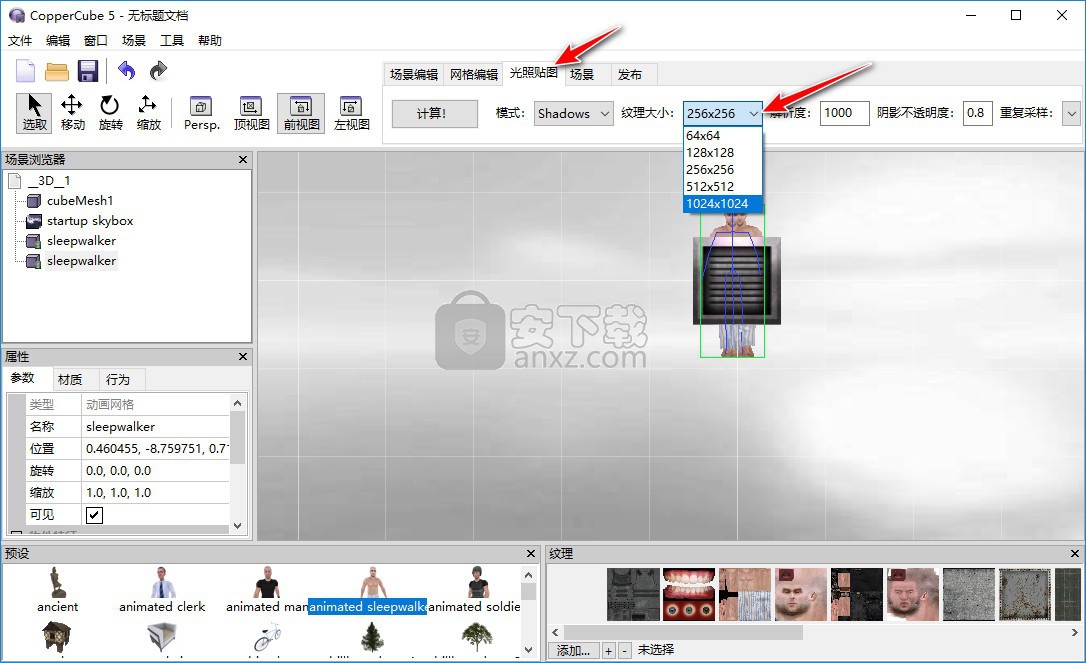Select cubeMesh1 in scene browser
The image size is (1086, 663).
(80, 201)
